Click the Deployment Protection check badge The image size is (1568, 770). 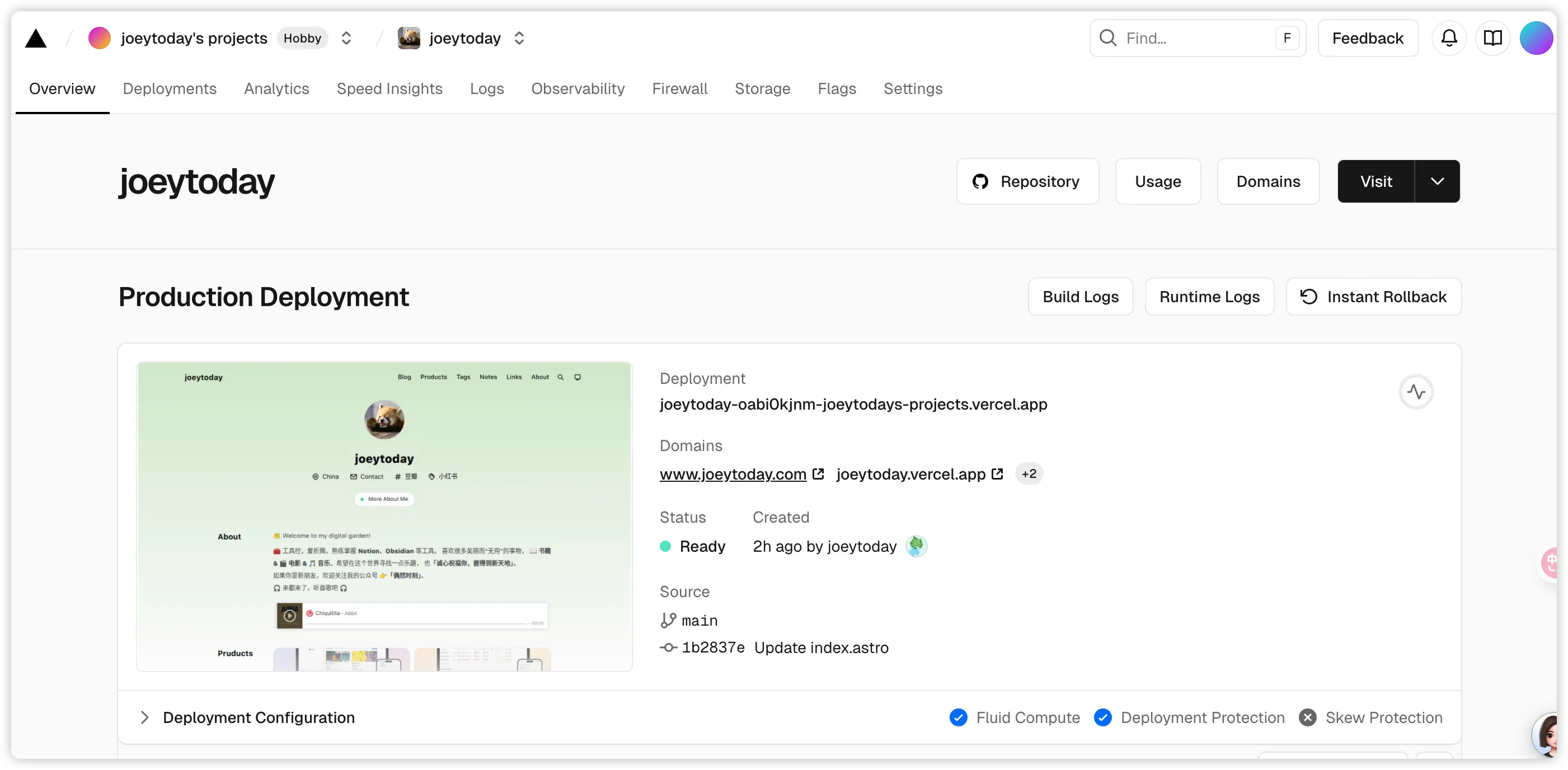point(1102,717)
